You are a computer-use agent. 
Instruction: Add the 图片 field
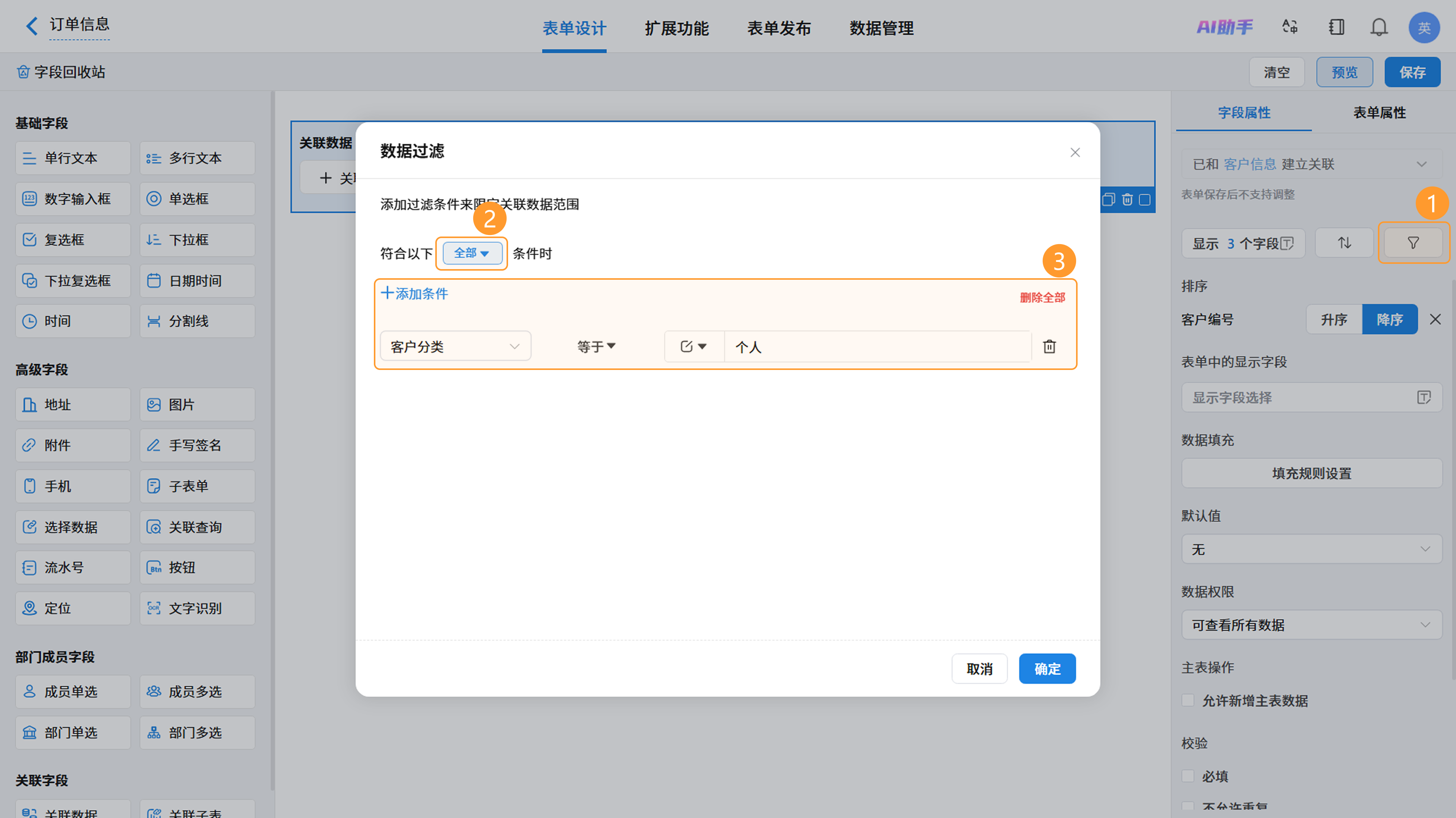[197, 404]
